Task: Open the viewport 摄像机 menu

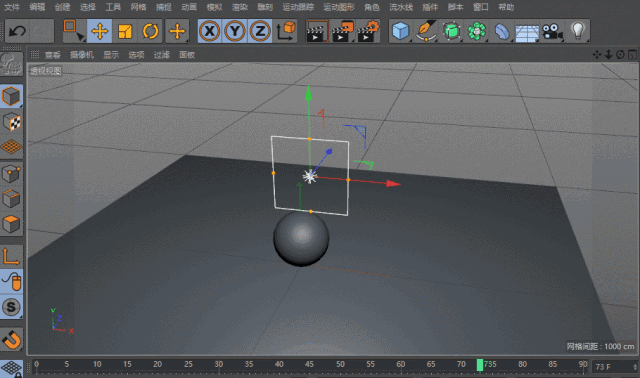Action: pos(82,55)
